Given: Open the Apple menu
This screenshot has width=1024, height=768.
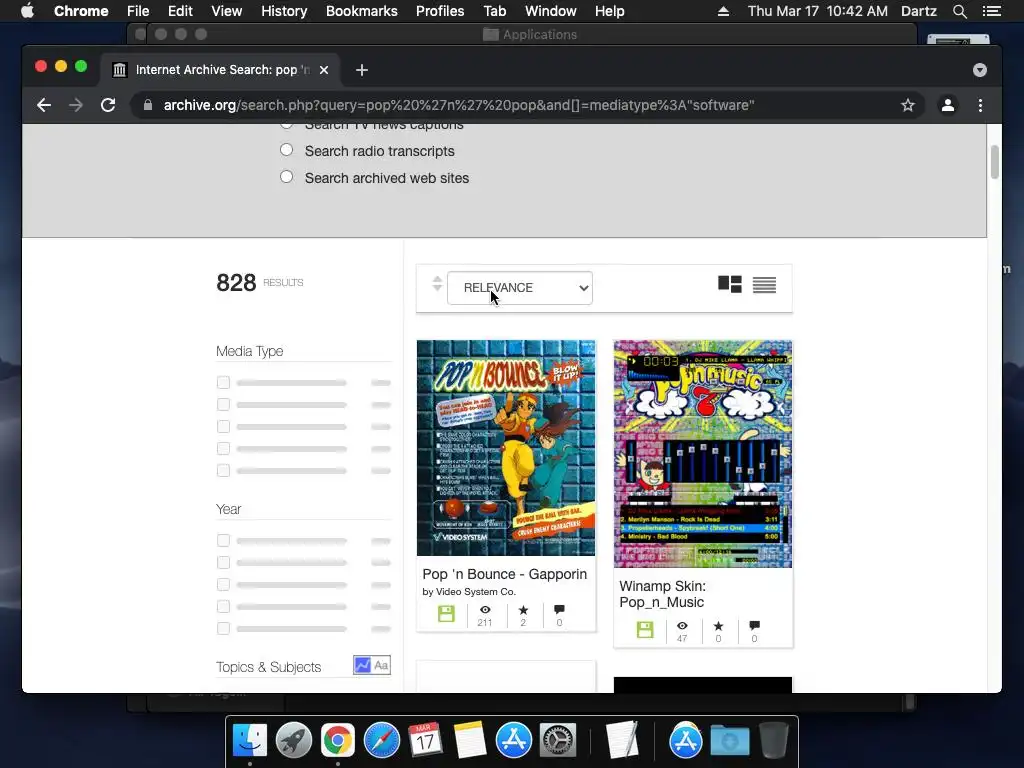Looking at the screenshot, I should click(27, 11).
